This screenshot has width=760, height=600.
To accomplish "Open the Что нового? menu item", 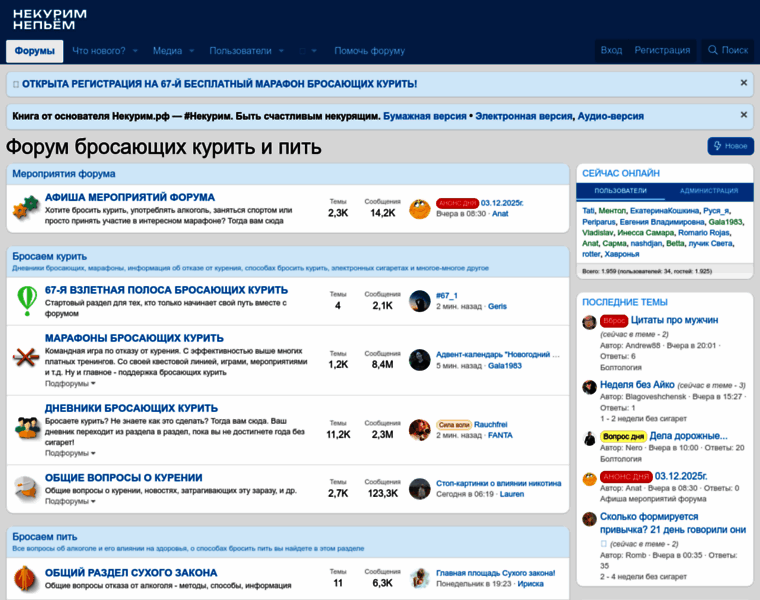I will coord(99,51).
